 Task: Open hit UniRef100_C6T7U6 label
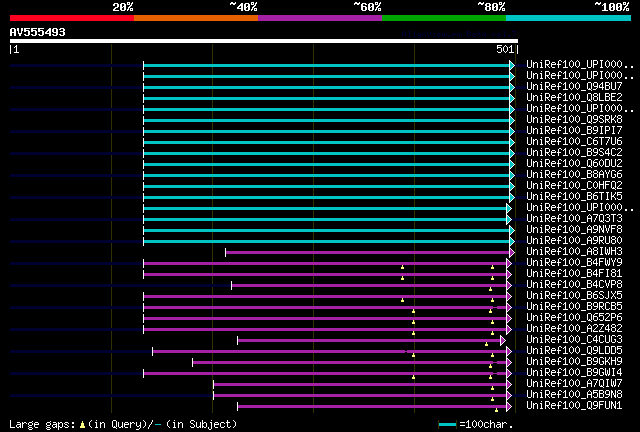pyautogui.click(x=574, y=141)
